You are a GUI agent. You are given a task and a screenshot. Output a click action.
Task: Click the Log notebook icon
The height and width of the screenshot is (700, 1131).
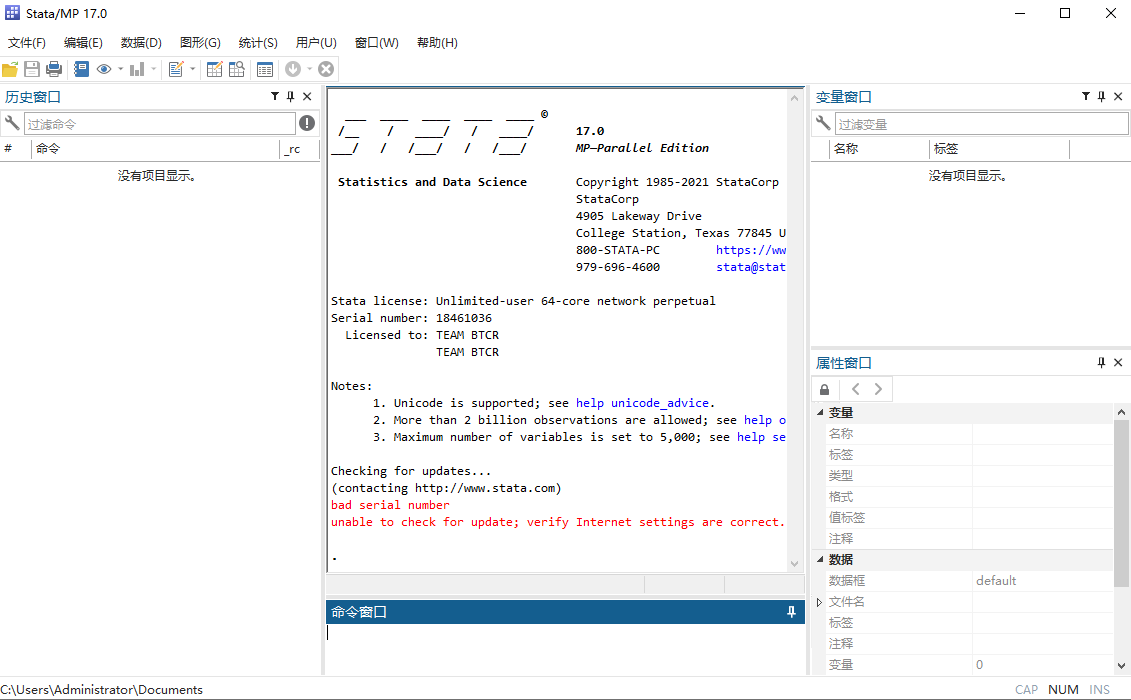coord(82,69)
